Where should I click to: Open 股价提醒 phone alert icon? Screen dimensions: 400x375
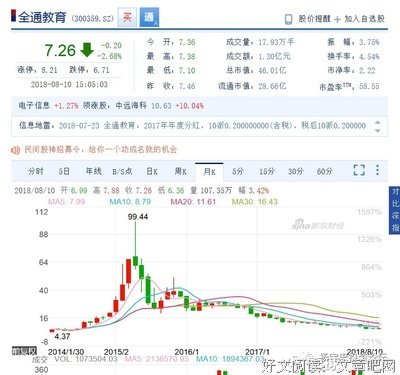click(288, 19)
